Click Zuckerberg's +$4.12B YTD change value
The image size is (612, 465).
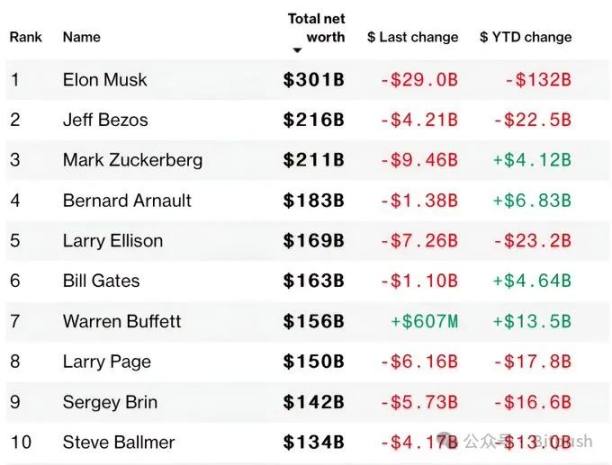coord(531,160)
